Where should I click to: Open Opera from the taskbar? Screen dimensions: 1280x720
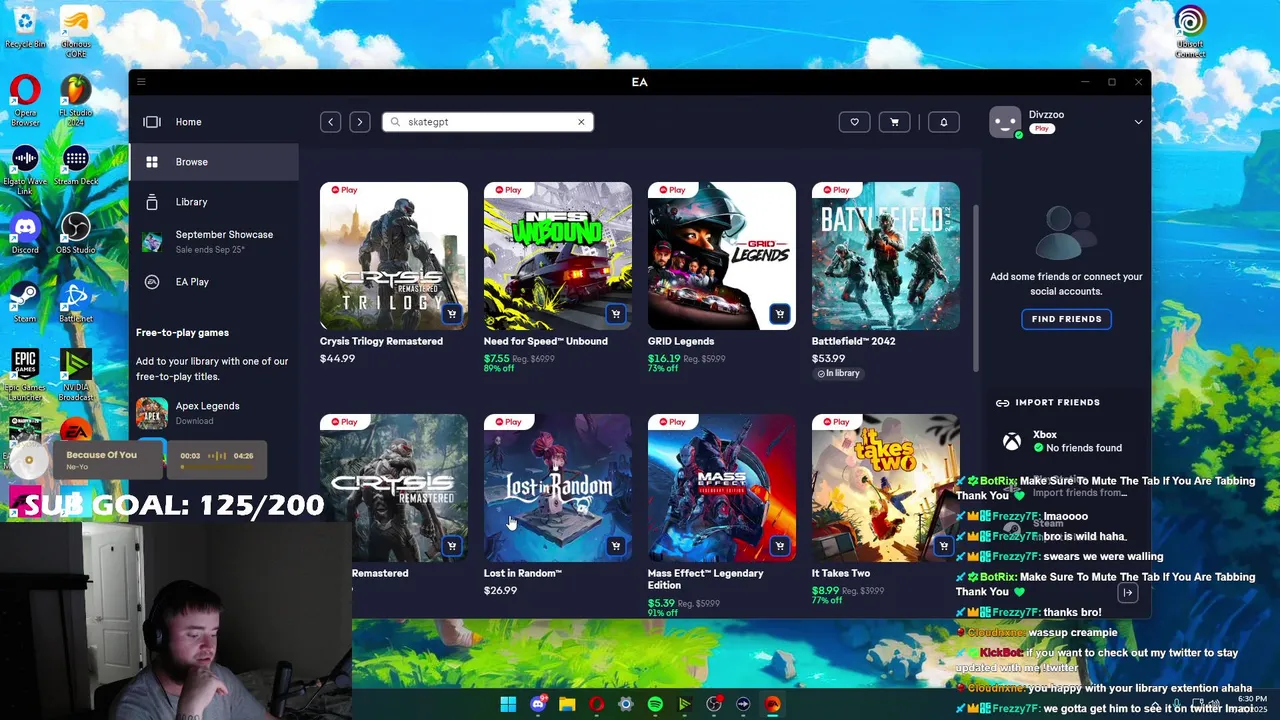597,704
